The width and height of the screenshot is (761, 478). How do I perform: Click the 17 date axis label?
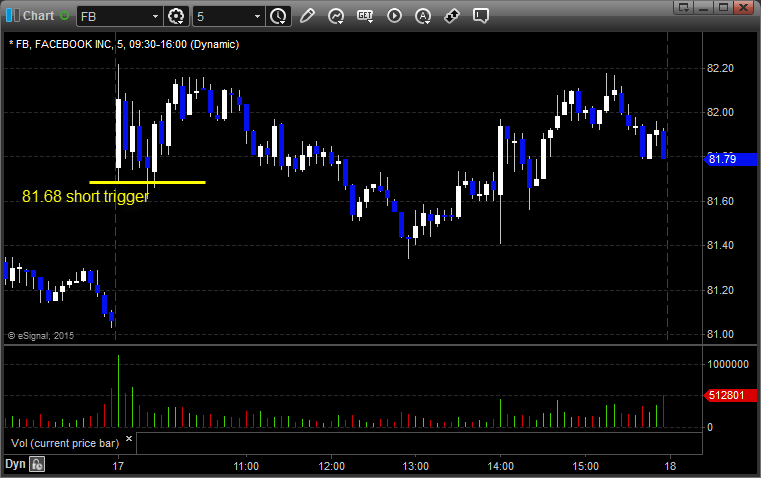(118, 466)
